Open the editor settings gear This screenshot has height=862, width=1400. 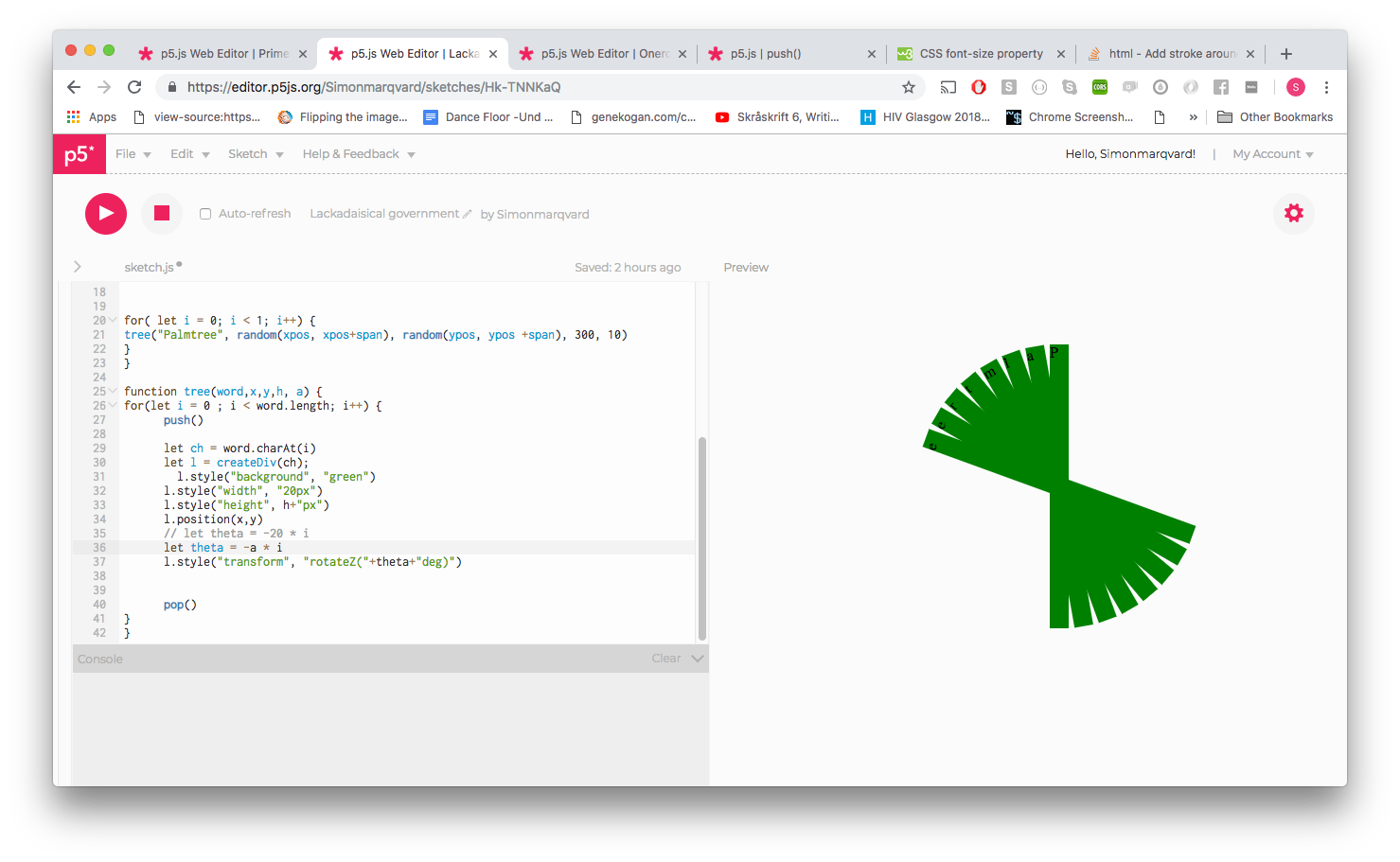point(1294,213)
